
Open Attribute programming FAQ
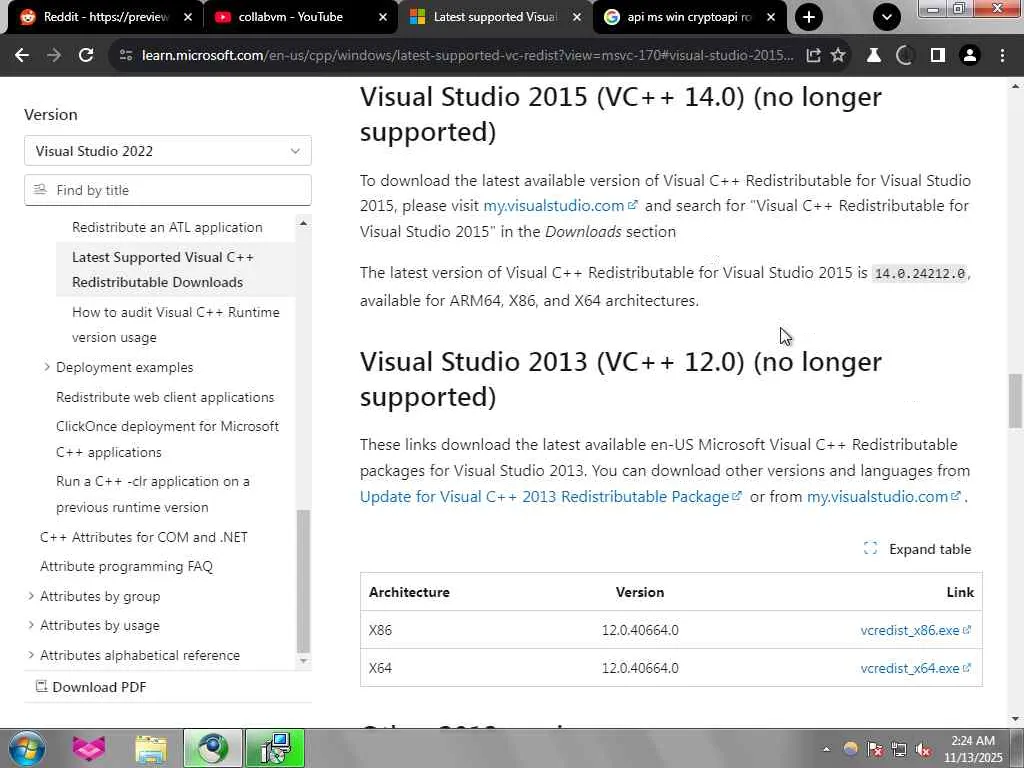[127, 566]
